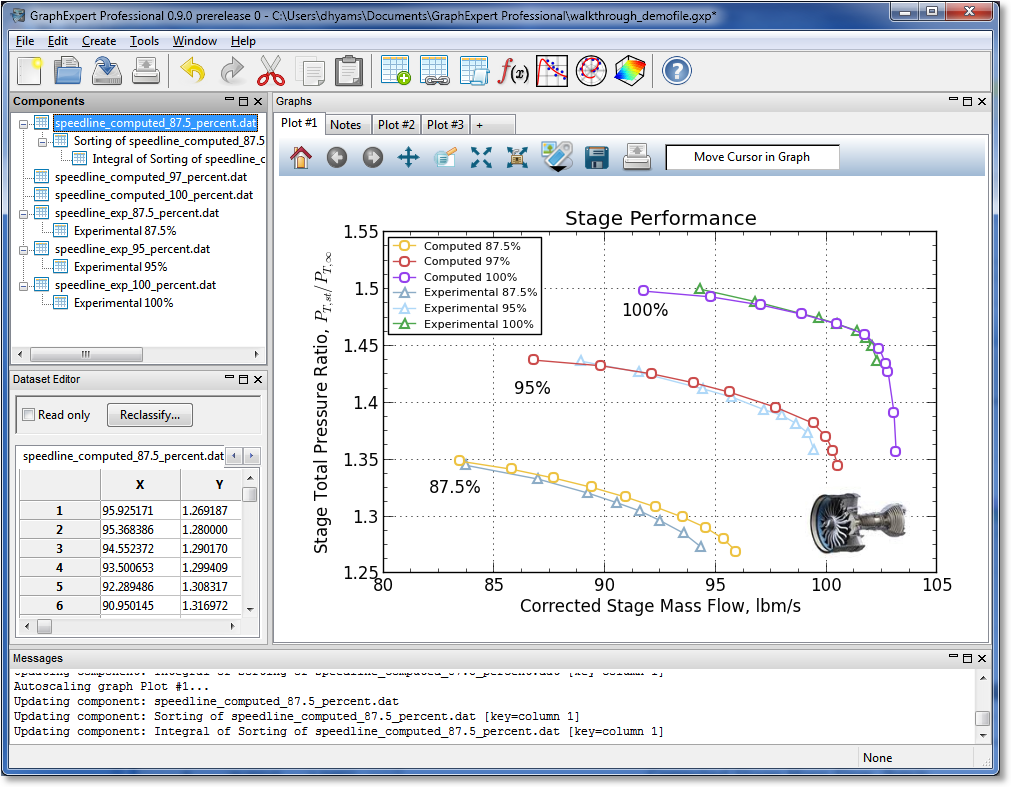Collapse the Sorting of speedline_computed node
This screenshot has height=787, width=1011.
(43, 141)
